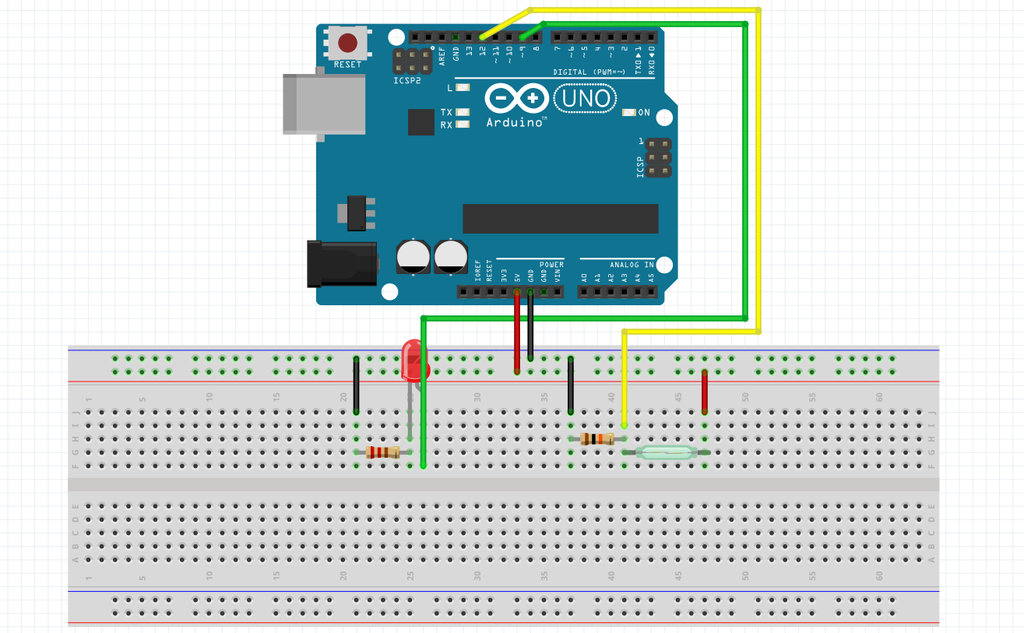Click the red wire from the 5V pin
The image size is (1024, 633).
[517, 332]
